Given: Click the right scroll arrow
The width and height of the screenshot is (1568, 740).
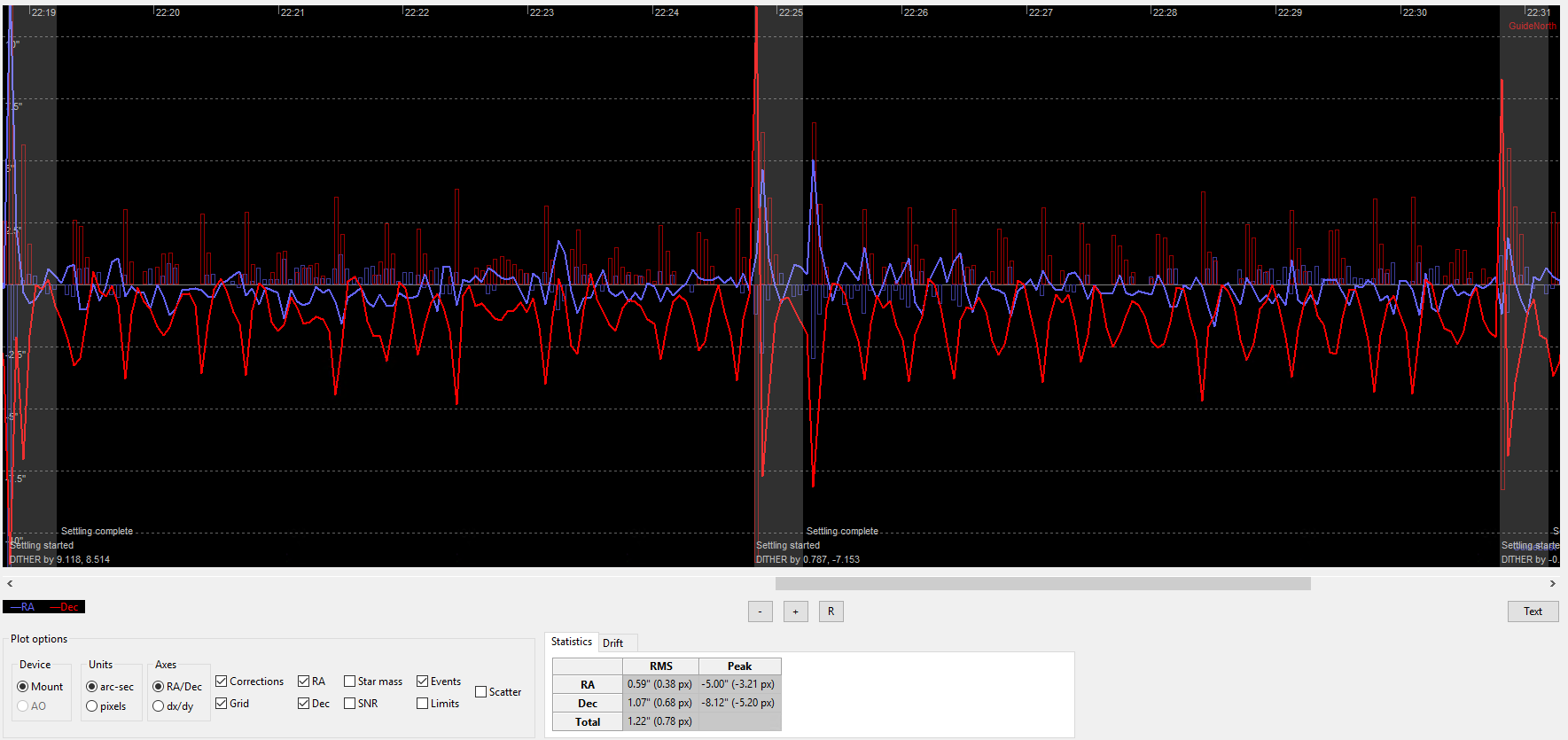Looking at the screenshot, I should (x=1552, y=584).
